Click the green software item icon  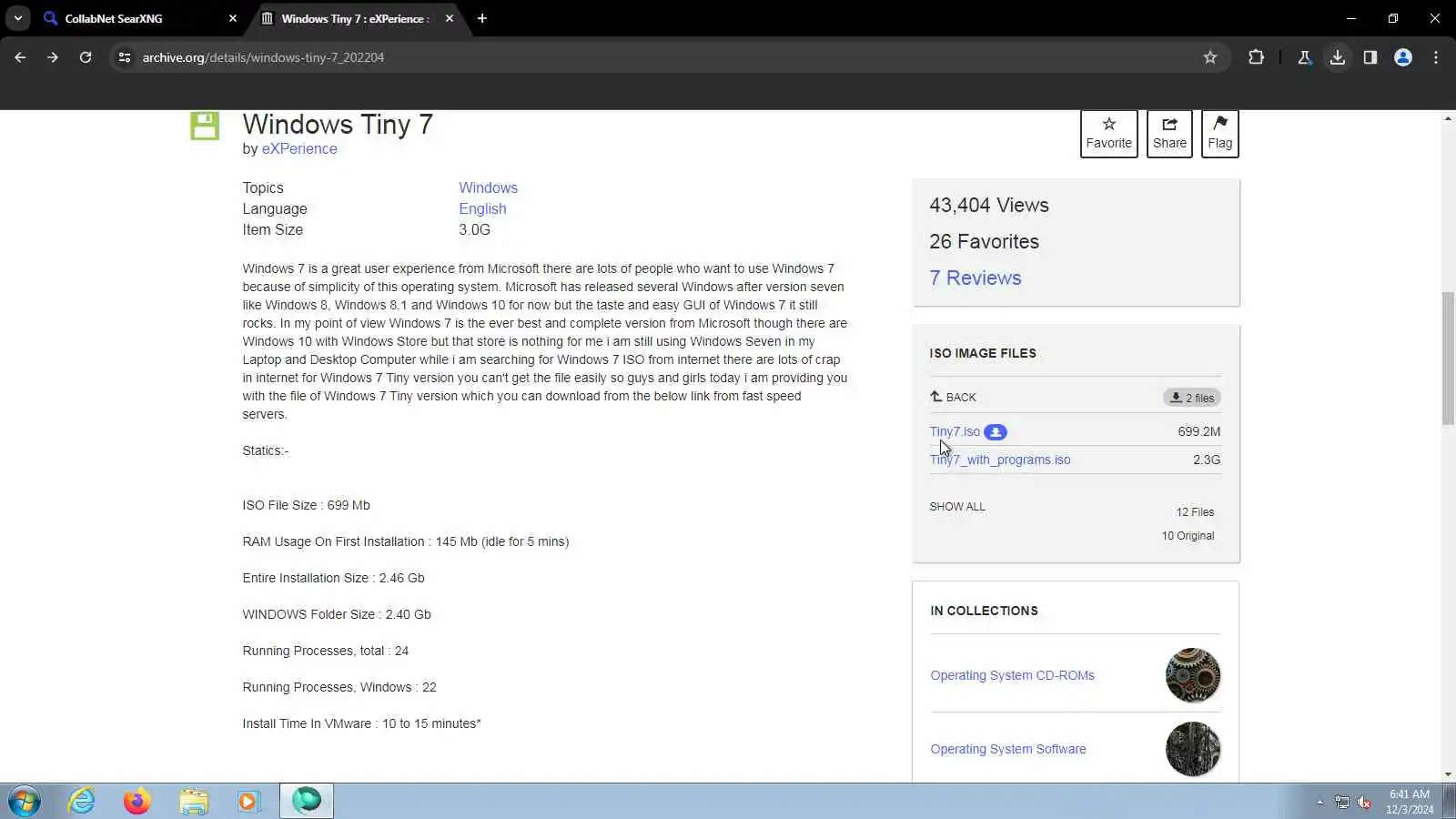pyautogui.click(x=205, y=126)
